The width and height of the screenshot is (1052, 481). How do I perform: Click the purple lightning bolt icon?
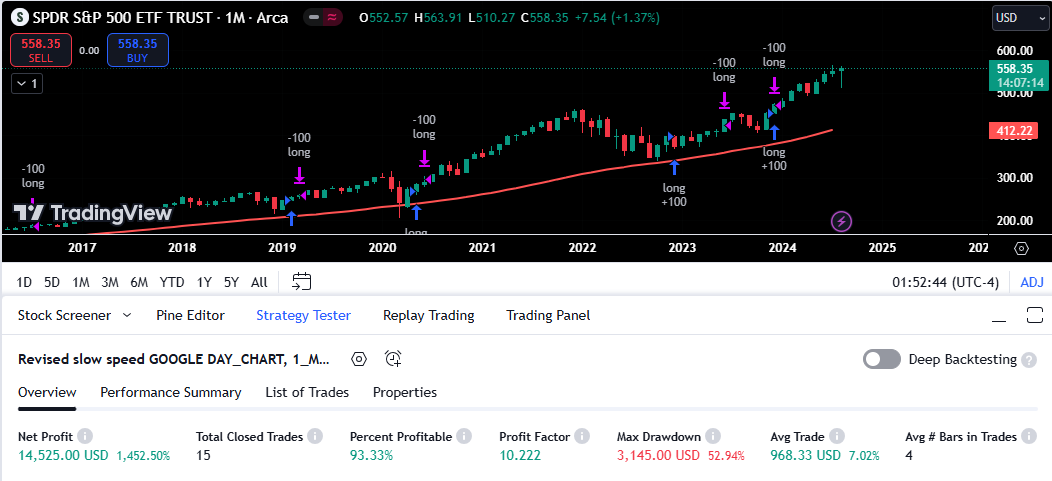click(x=842, y=220)
